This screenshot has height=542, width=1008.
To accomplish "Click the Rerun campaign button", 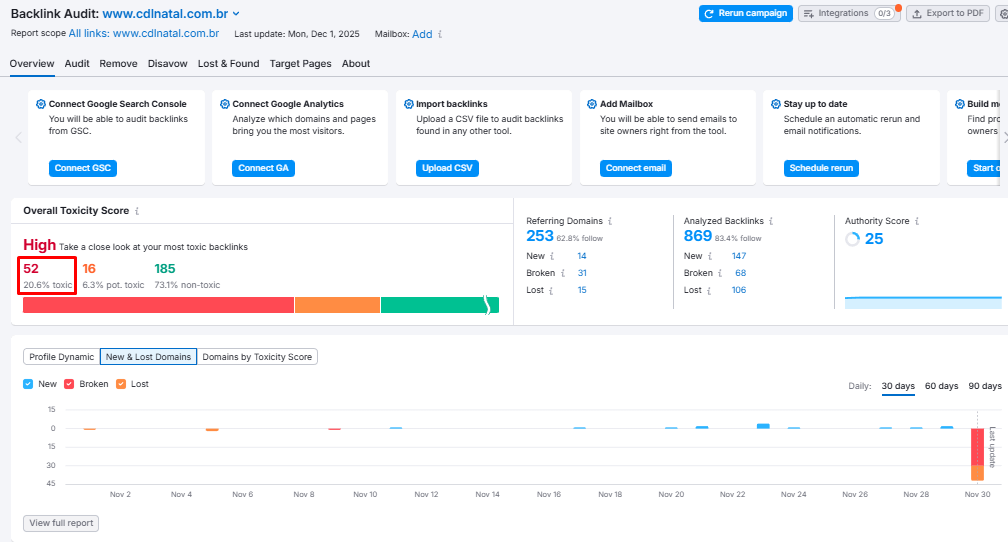I will click(745, 13).
